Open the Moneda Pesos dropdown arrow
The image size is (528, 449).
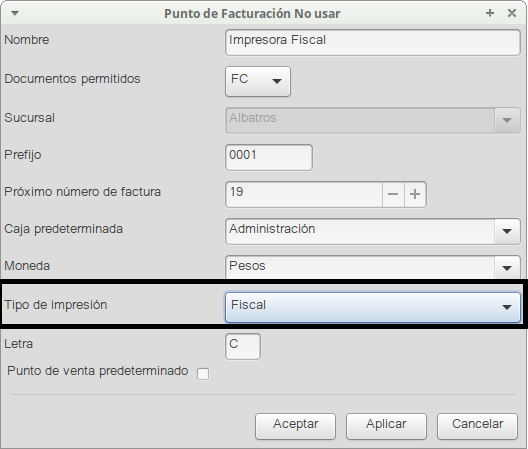click(507, 268)
